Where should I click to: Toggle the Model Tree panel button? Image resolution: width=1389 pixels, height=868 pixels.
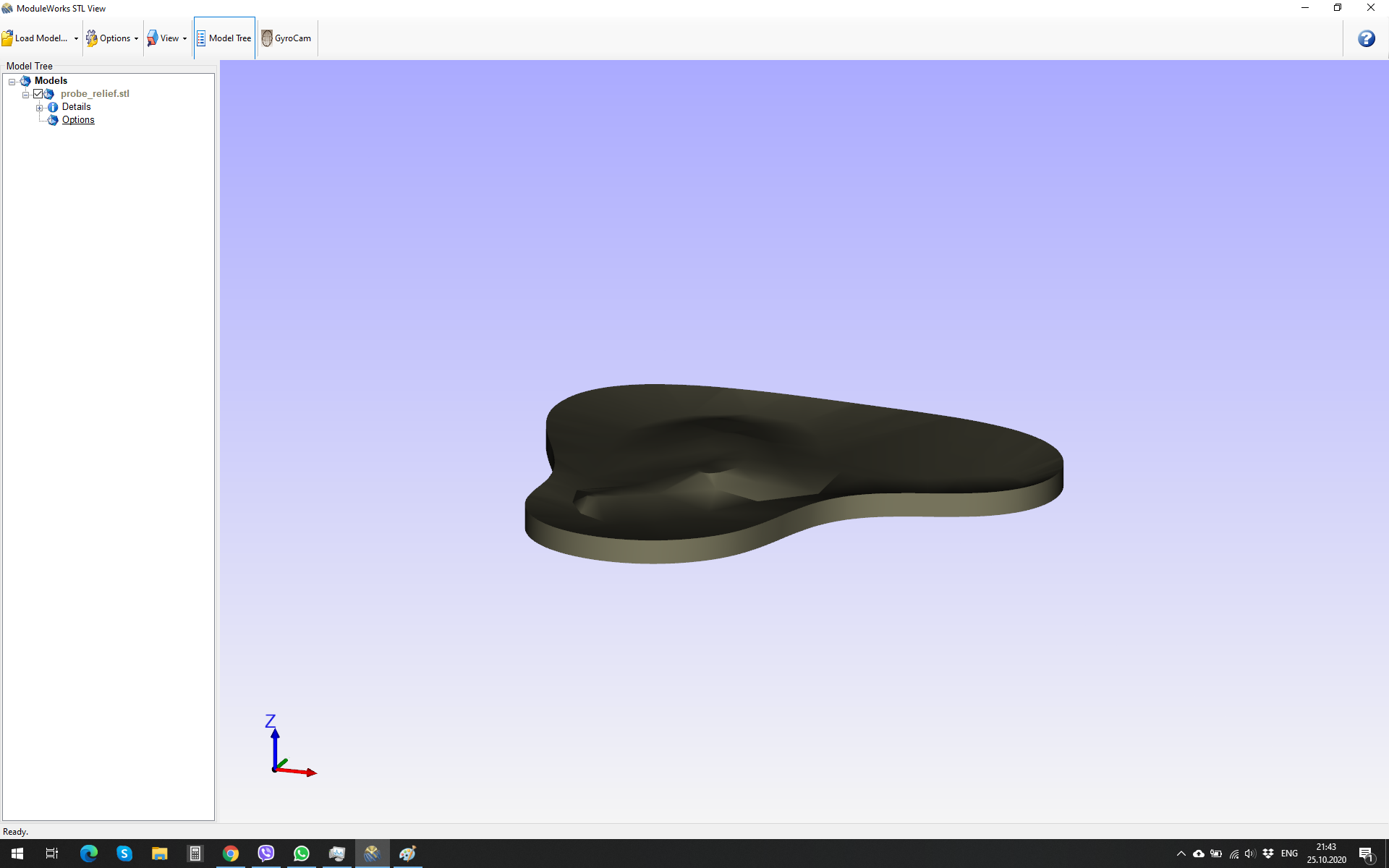point(224,38)
